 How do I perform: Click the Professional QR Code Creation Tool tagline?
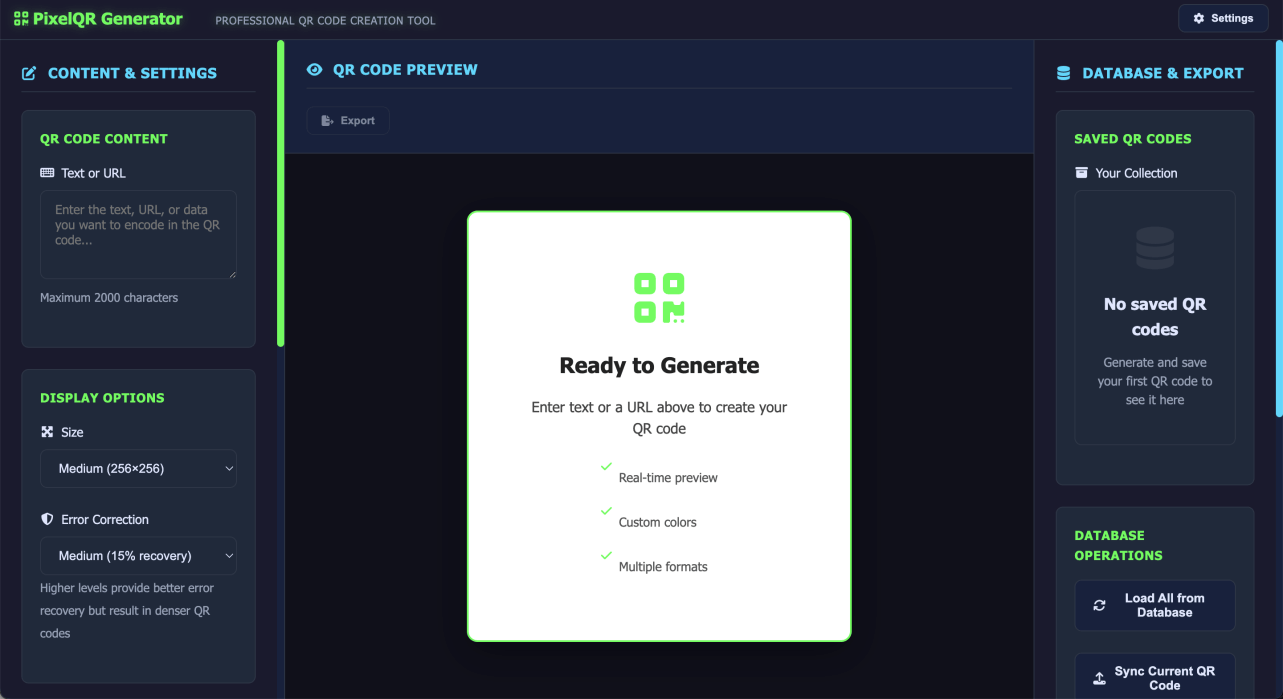(x=325, y=20)
